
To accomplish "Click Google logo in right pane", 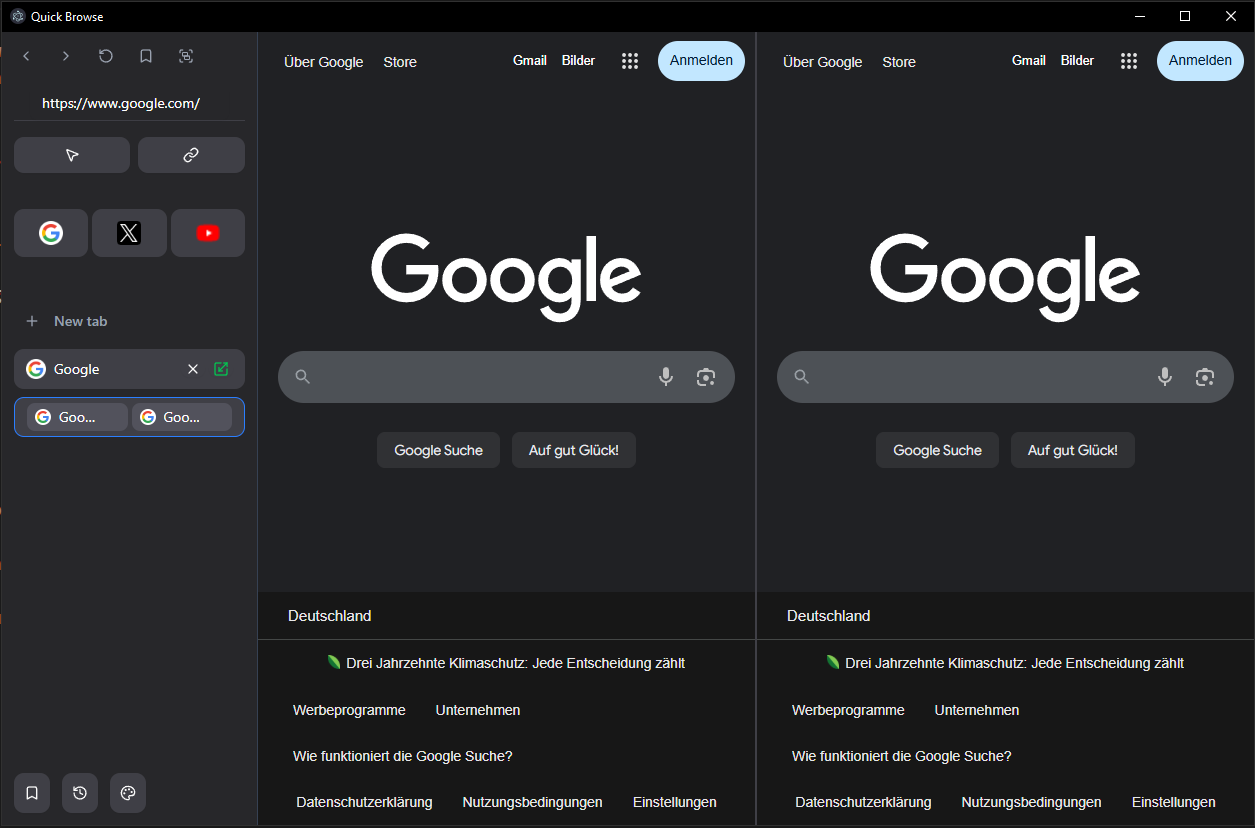I will pyautogui.click(x=1005, y=277).
